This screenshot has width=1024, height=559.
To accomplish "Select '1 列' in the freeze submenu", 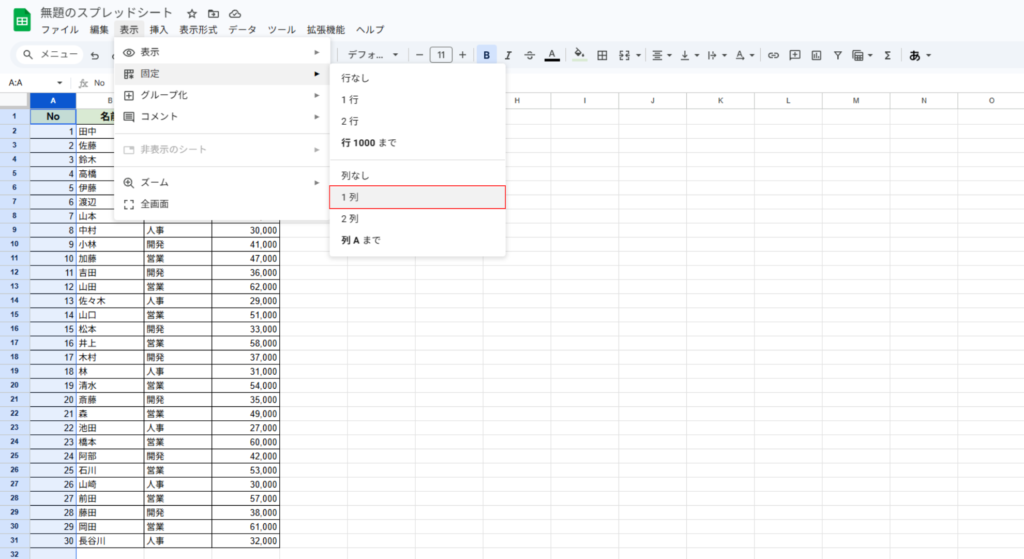I will [417, 197].
